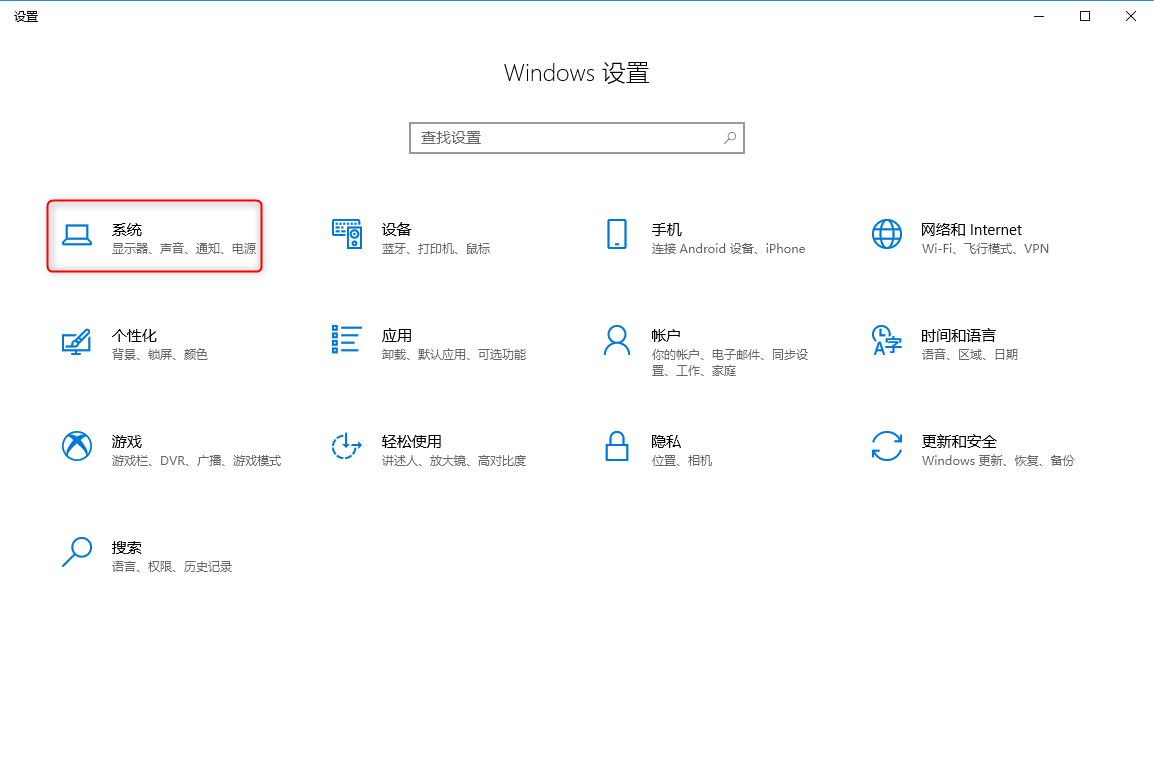Open the 应用 settings title

coord(397,336)
